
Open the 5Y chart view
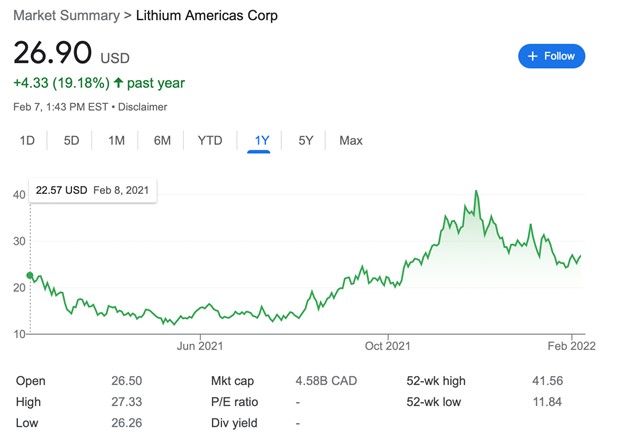pyautogui.click(x=306, y=140)
